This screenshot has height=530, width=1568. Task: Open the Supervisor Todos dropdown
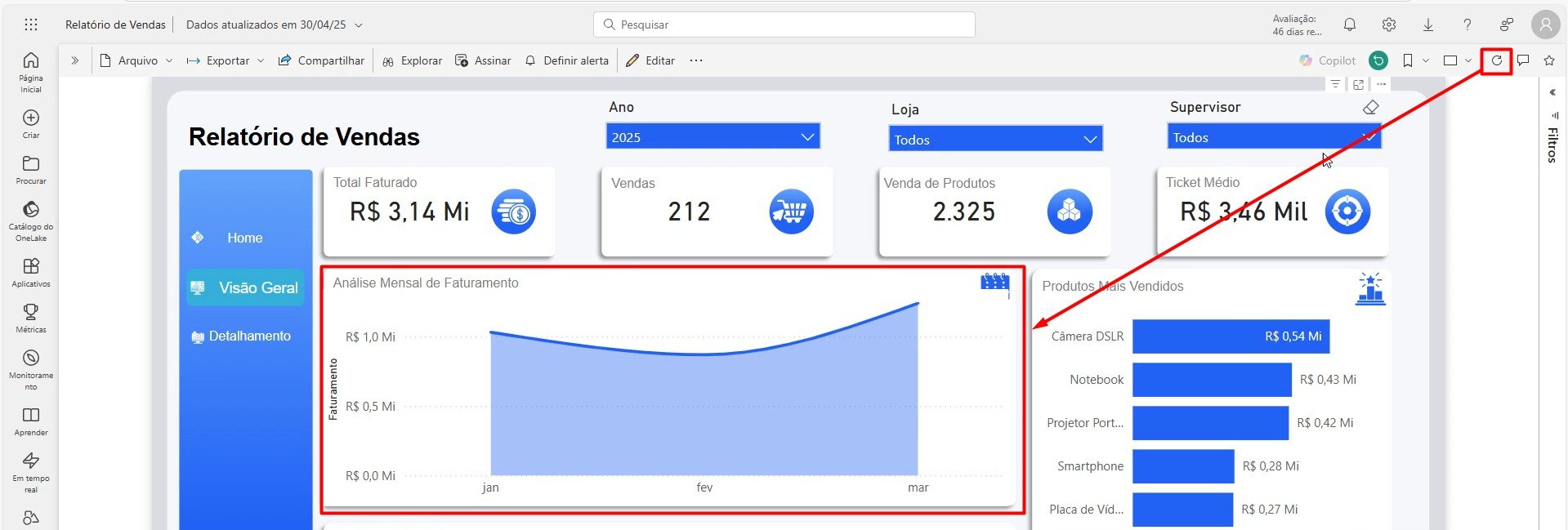pyautogui.click(x=1274, y=136)
